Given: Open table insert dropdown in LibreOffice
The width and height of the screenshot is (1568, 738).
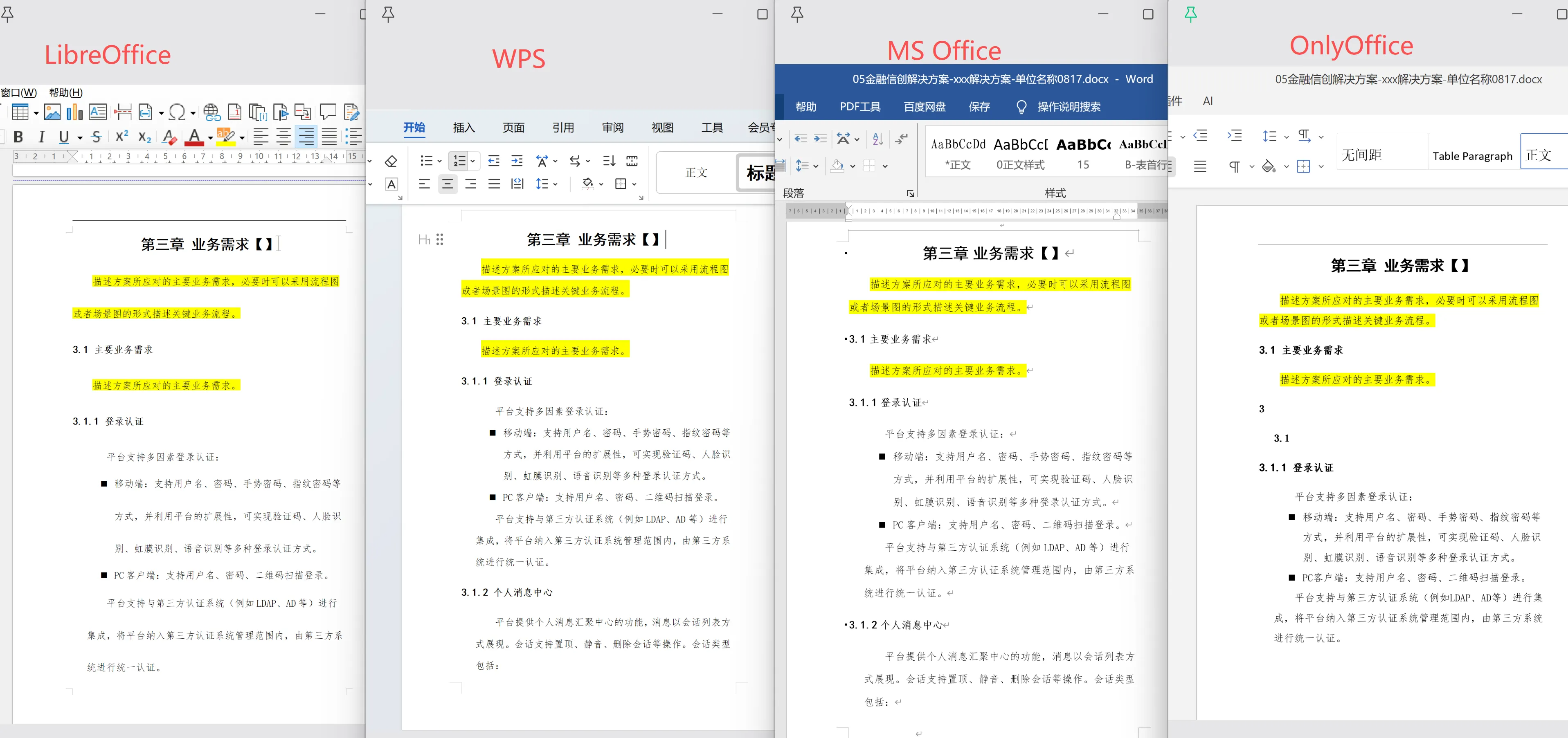Looking at the screenshot, I should (x=36, y=113).
